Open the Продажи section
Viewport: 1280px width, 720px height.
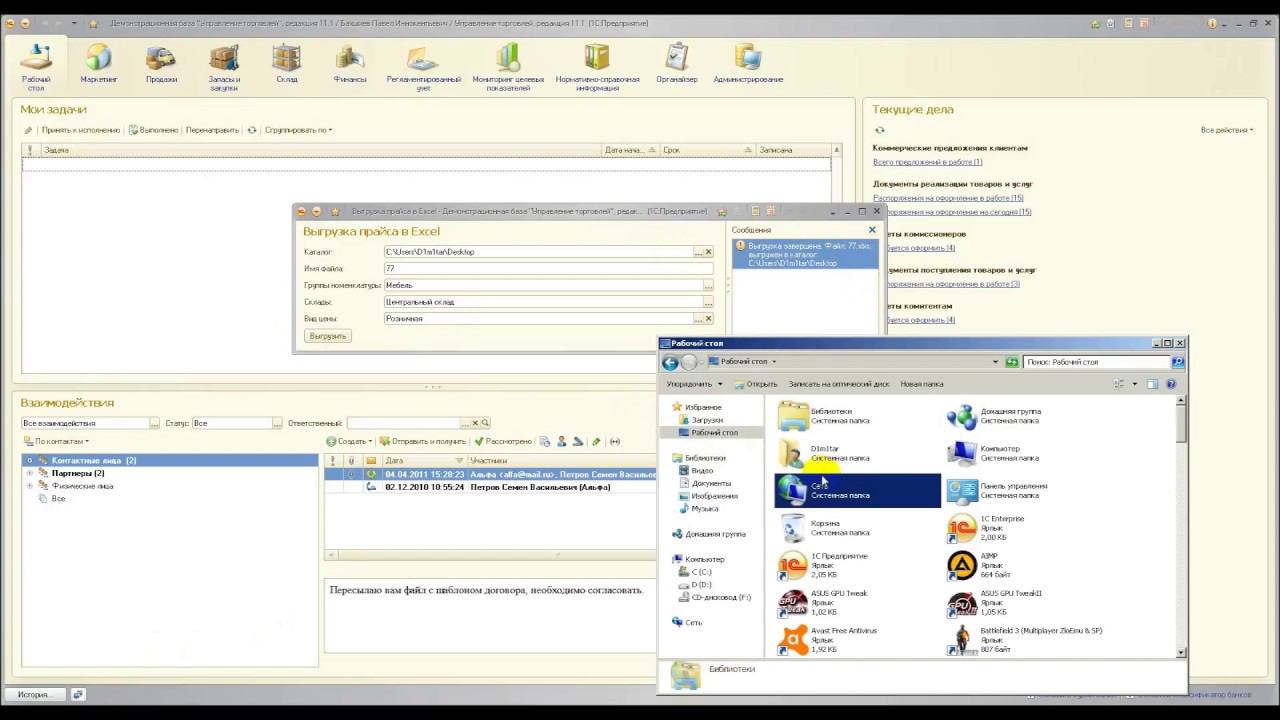tap(161, 66)
